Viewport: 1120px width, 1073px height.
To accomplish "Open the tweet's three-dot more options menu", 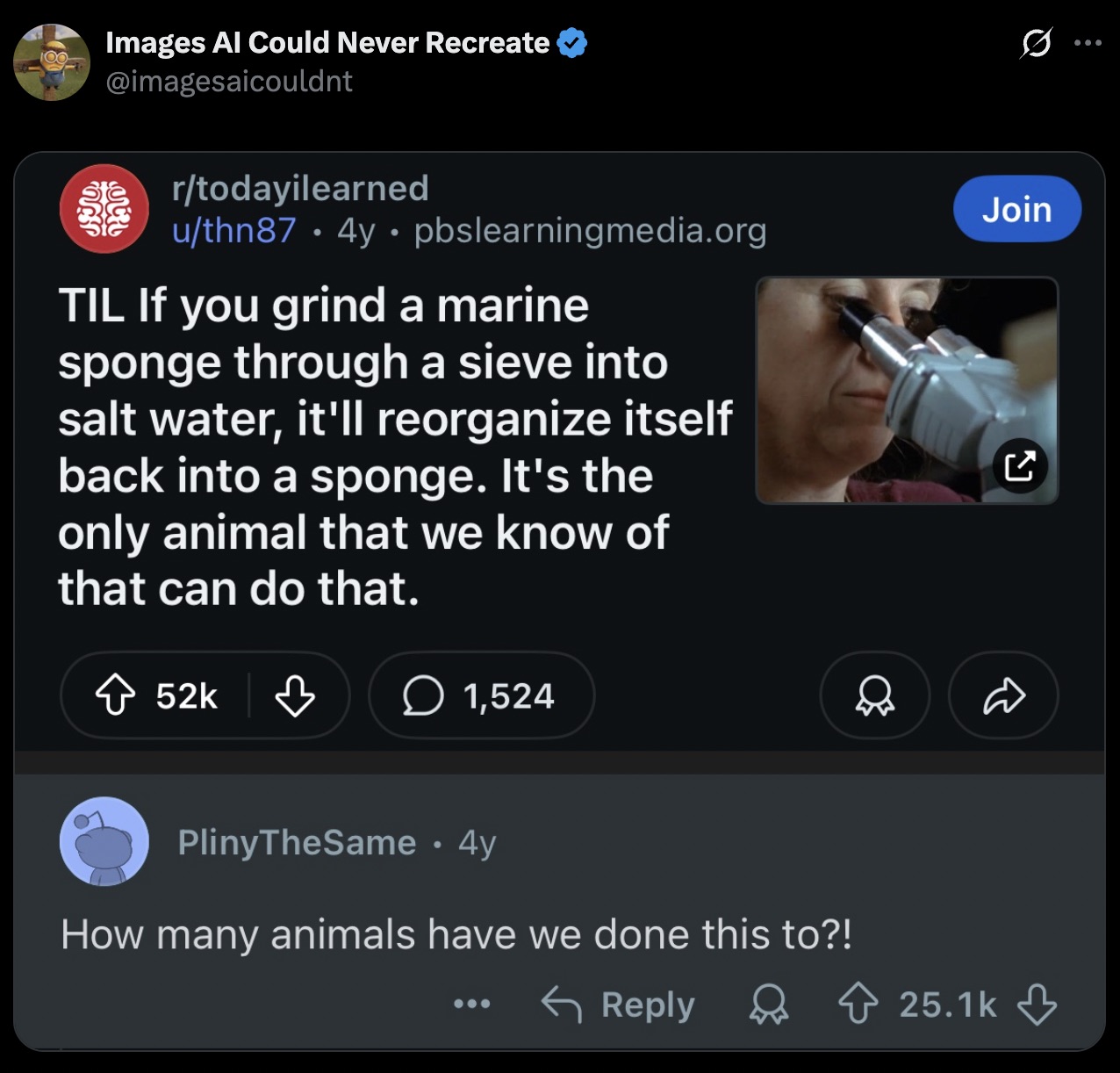I will tap(1088, 43).
